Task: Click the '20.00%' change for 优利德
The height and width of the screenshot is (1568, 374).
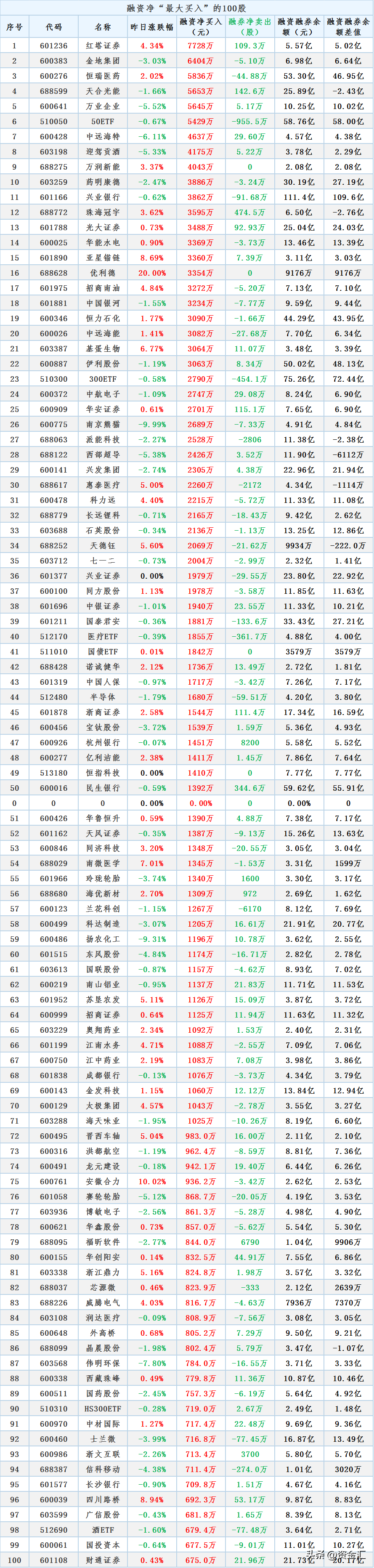Action: (152, 273)
